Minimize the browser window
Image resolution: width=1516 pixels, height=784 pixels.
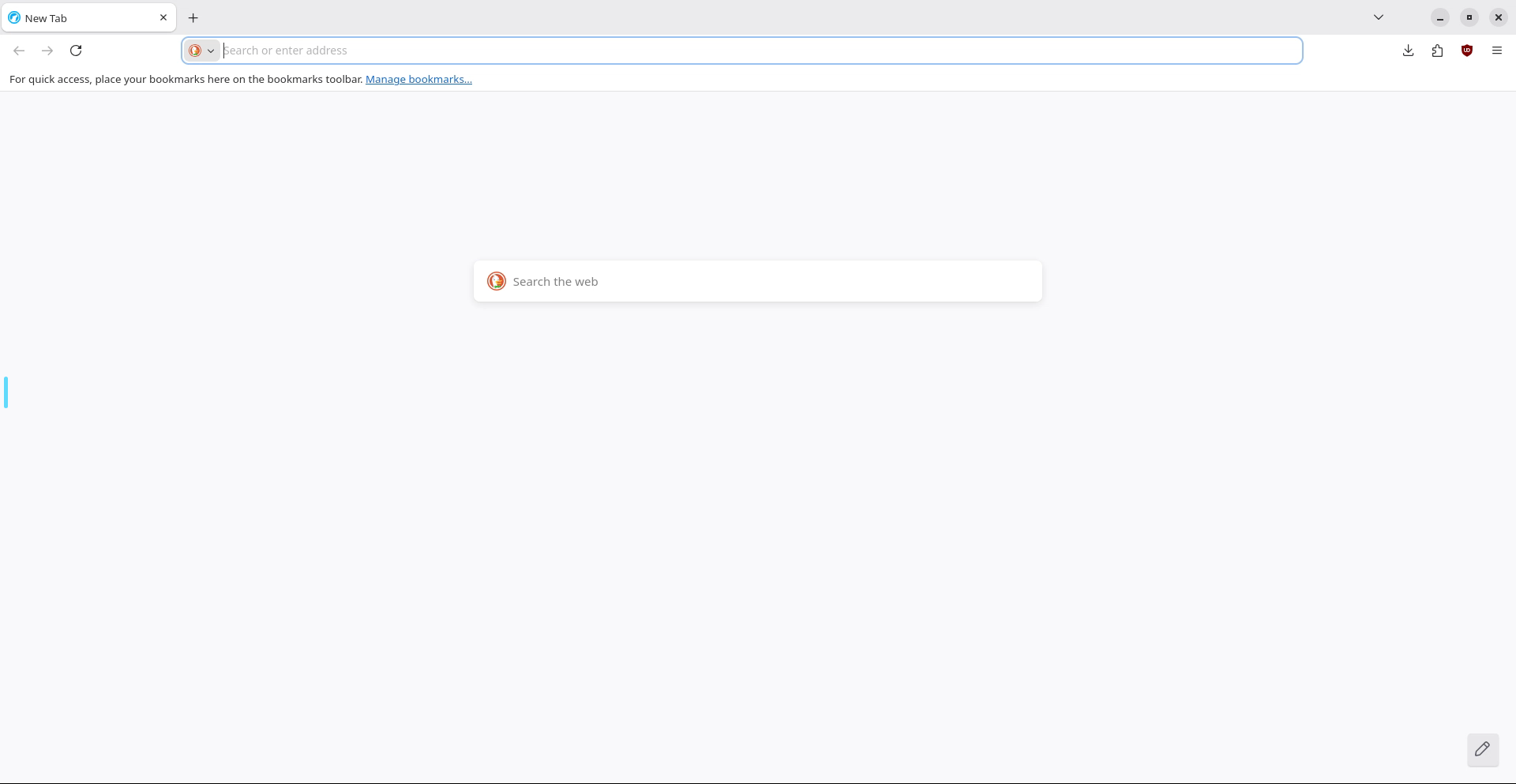(x=1440, y=17)
